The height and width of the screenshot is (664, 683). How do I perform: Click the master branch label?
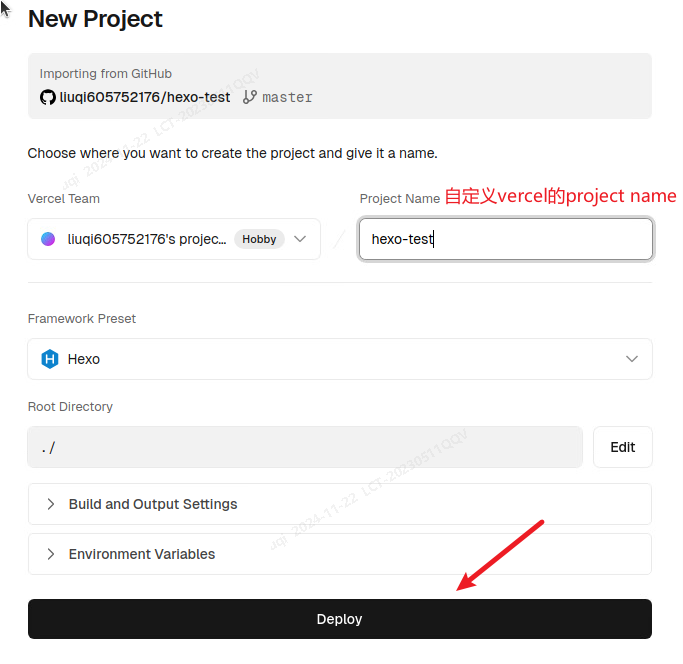click(287, 97)
